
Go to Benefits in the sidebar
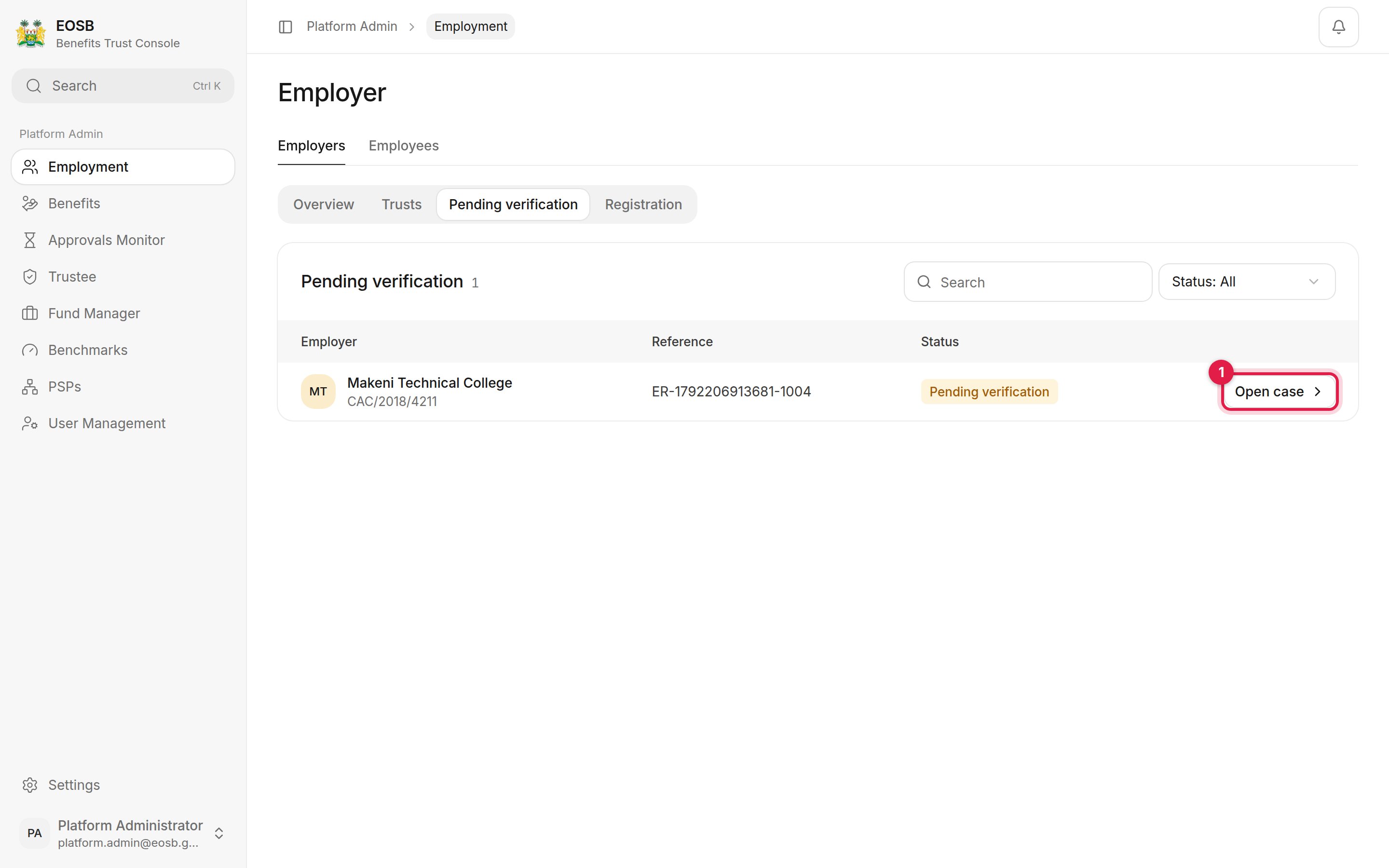tap(123, 204)
